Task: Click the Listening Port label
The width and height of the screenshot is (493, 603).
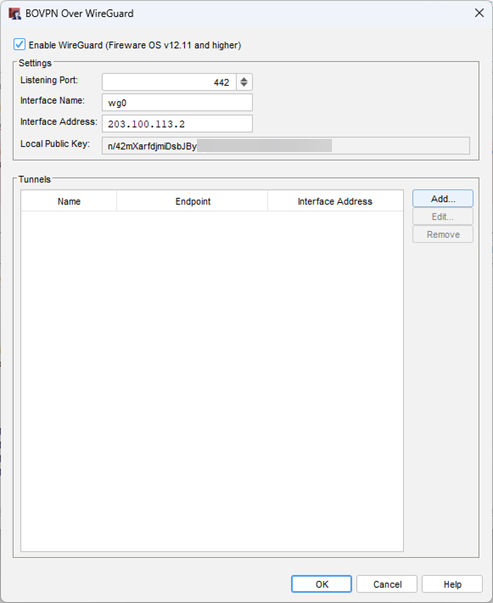Action: (x=49, y=80)
